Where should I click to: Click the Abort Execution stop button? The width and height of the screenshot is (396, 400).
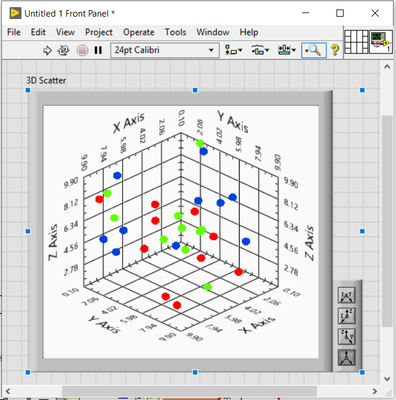click(x=82, y=51)
